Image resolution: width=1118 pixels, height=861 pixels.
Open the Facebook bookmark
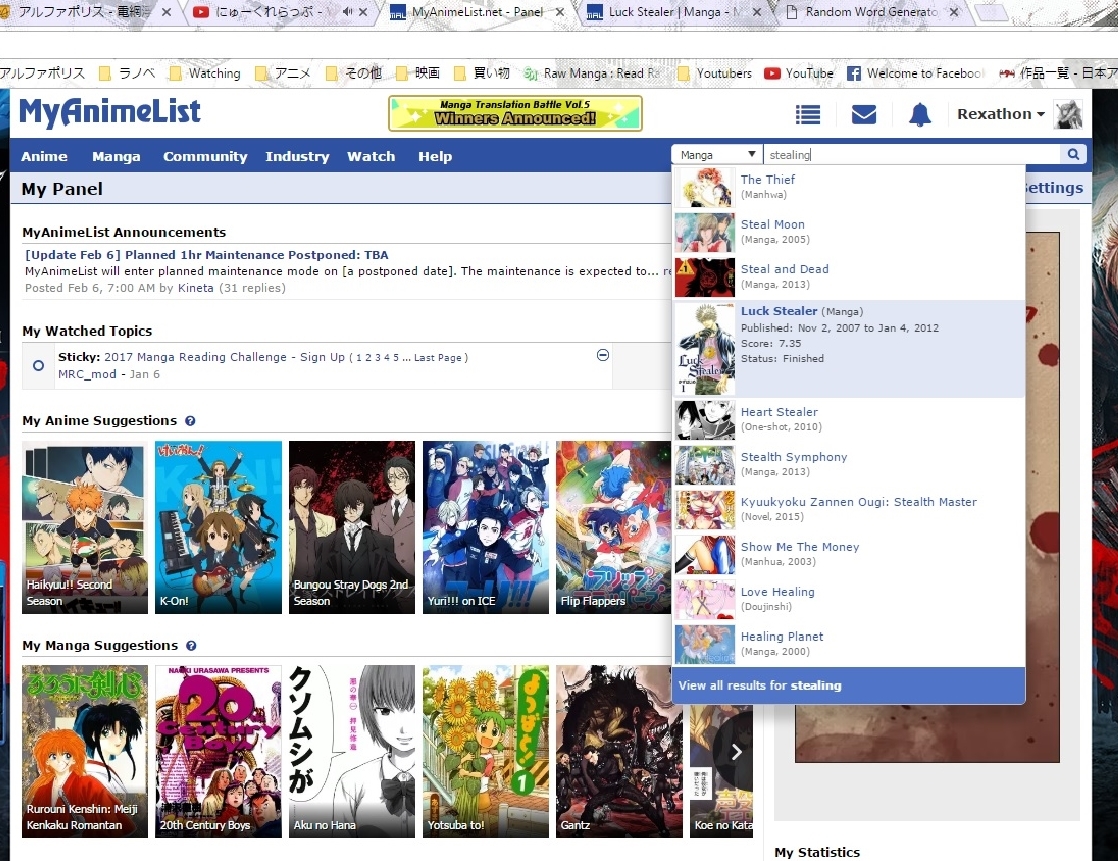(x=914, y=73)
